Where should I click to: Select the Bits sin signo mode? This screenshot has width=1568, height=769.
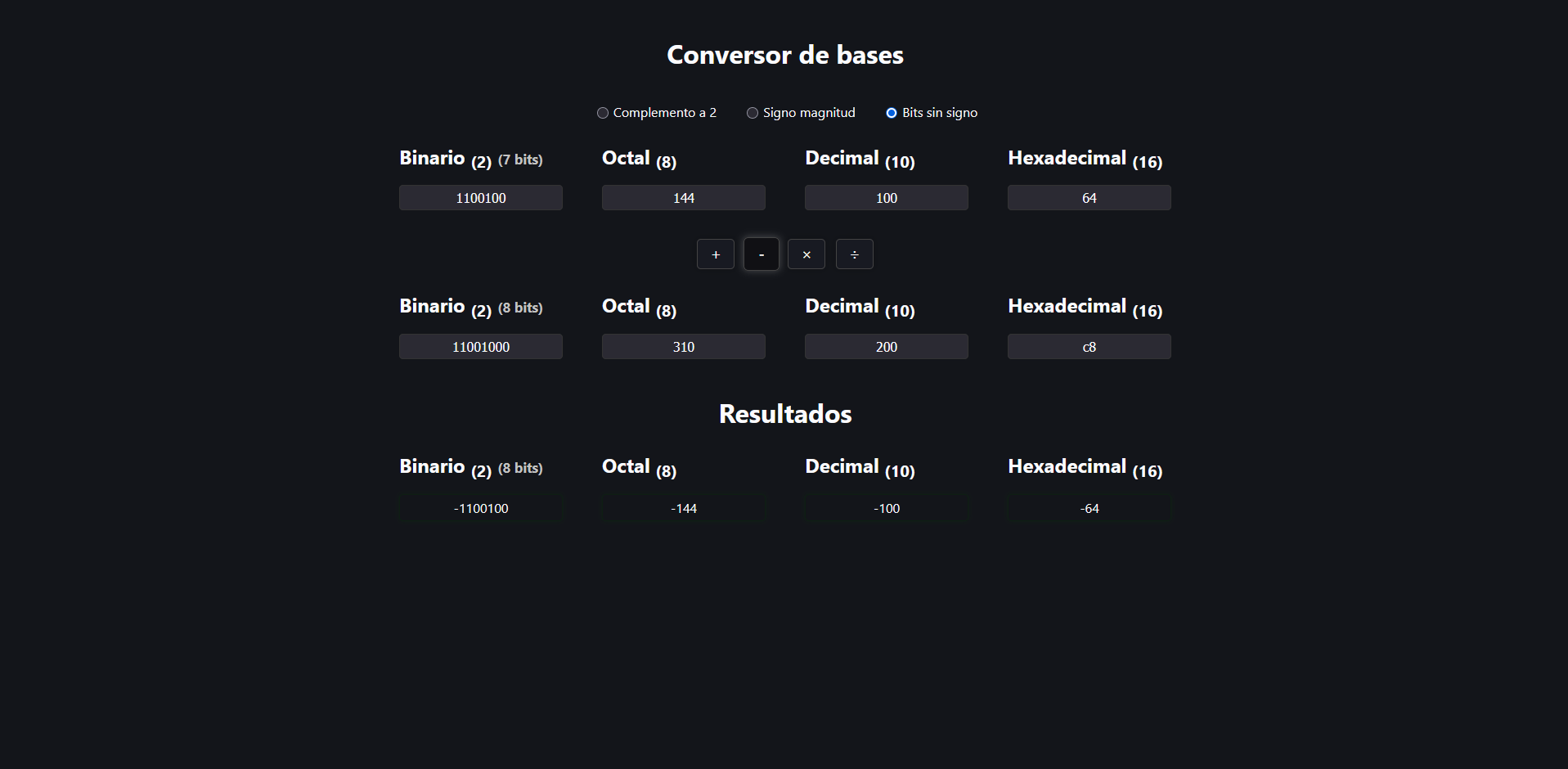[891, 112]
